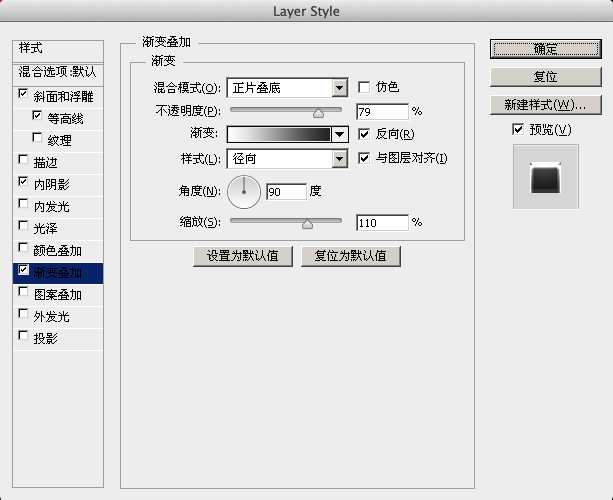Image resolution: width=613 pixels, height=500 pixels.
Task: Click the gradient preview bar to edit
Action: point(279,134)
